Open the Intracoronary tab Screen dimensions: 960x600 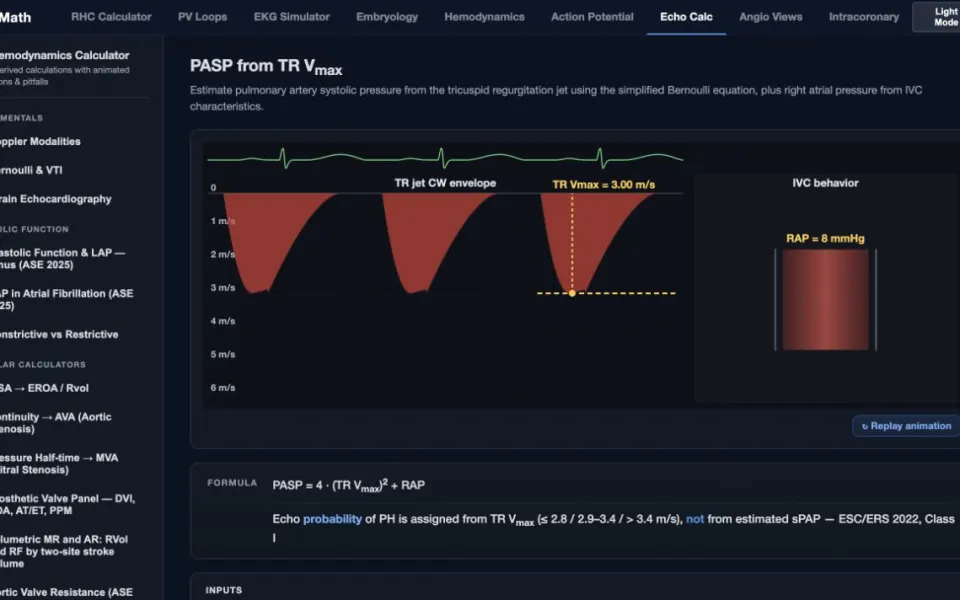[x=864, y=17]
